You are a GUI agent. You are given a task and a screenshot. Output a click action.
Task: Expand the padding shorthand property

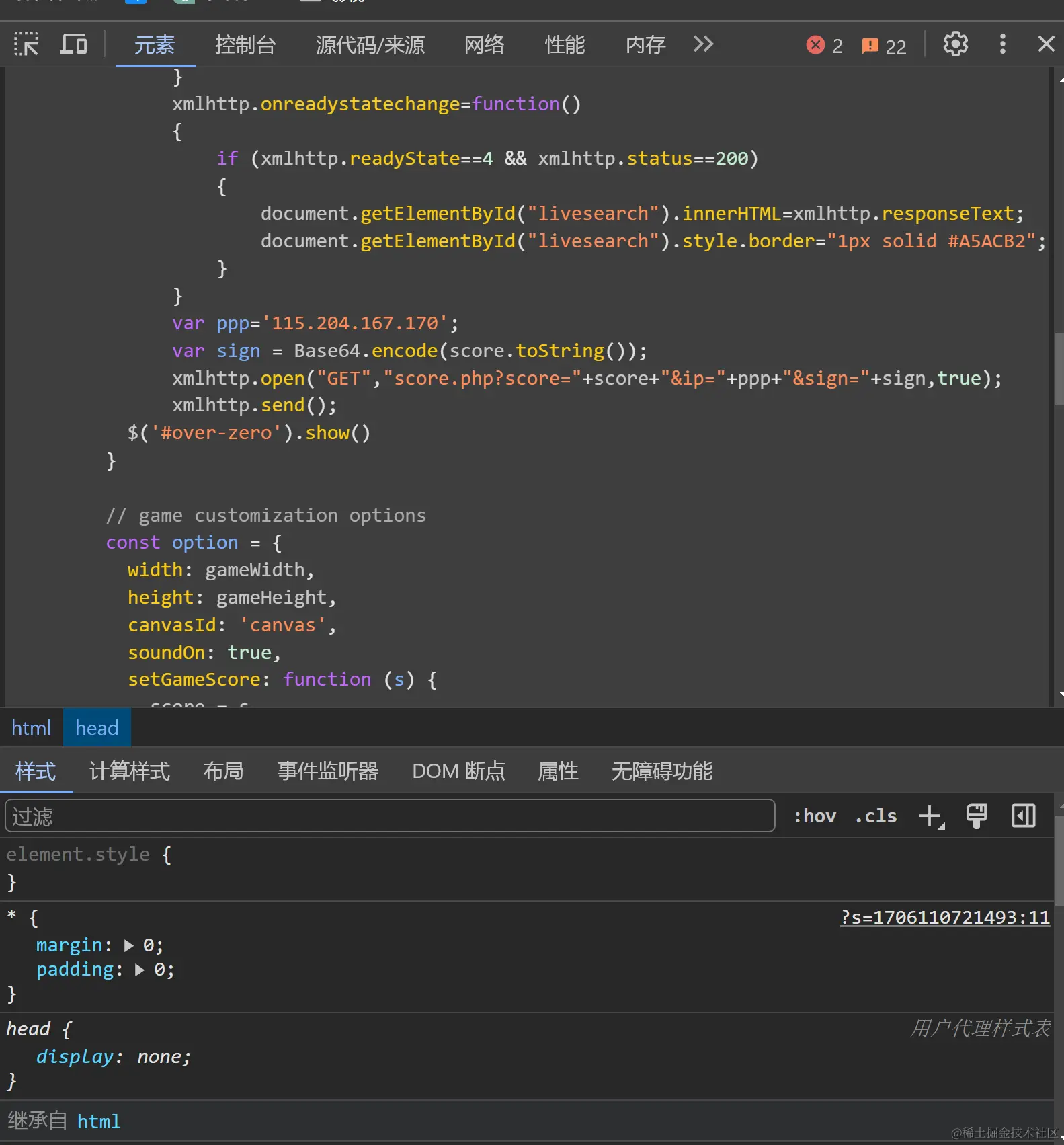click(x=140, y=970)
